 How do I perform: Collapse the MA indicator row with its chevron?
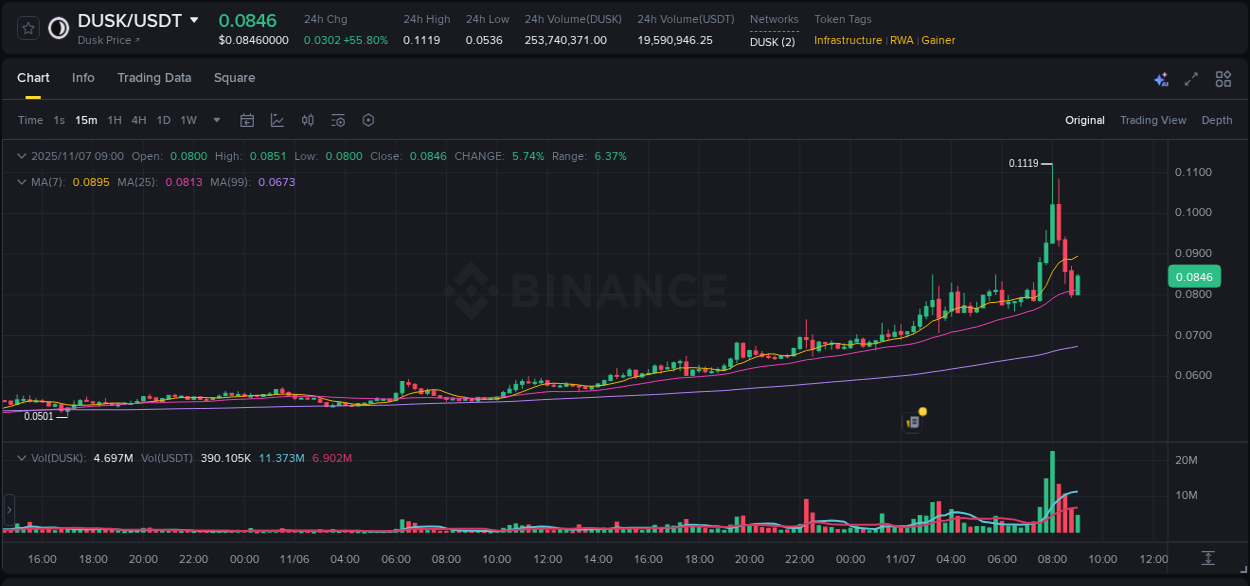[x=20, y=182]
